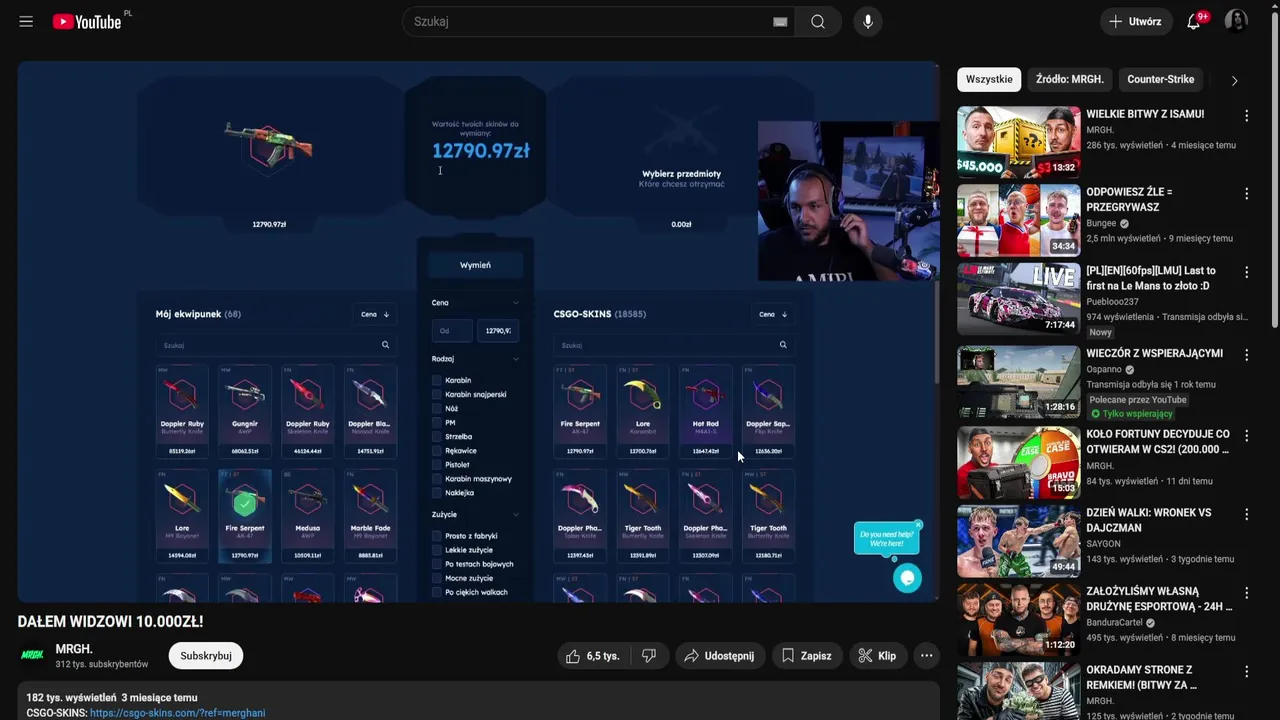Open WIELKIE BITWY Z ISAMU thumbnail
Viewport: 1280px width, 720px height.
1018,141
